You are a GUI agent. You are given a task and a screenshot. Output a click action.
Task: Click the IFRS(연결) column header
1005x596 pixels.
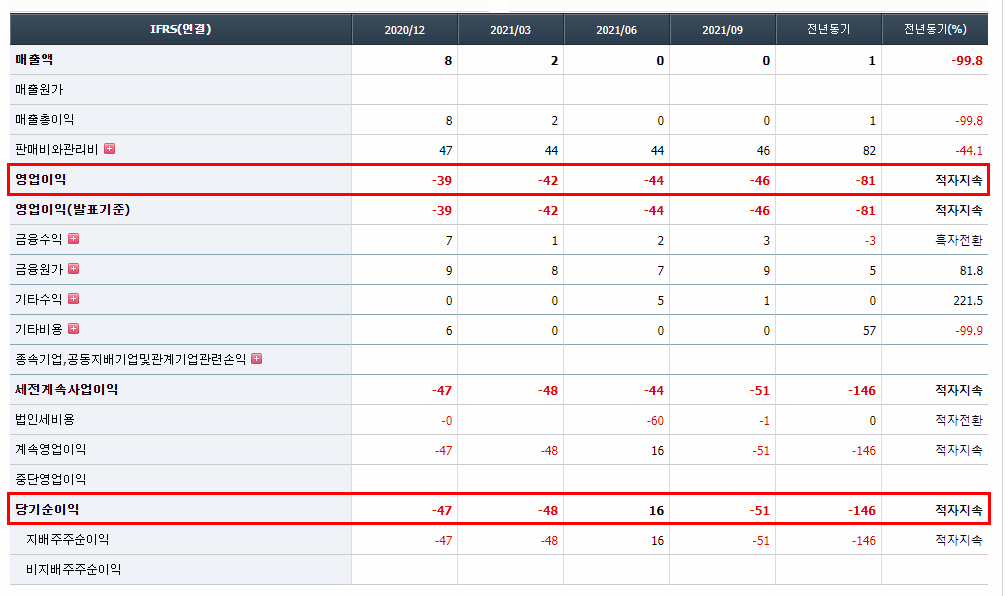181,29
